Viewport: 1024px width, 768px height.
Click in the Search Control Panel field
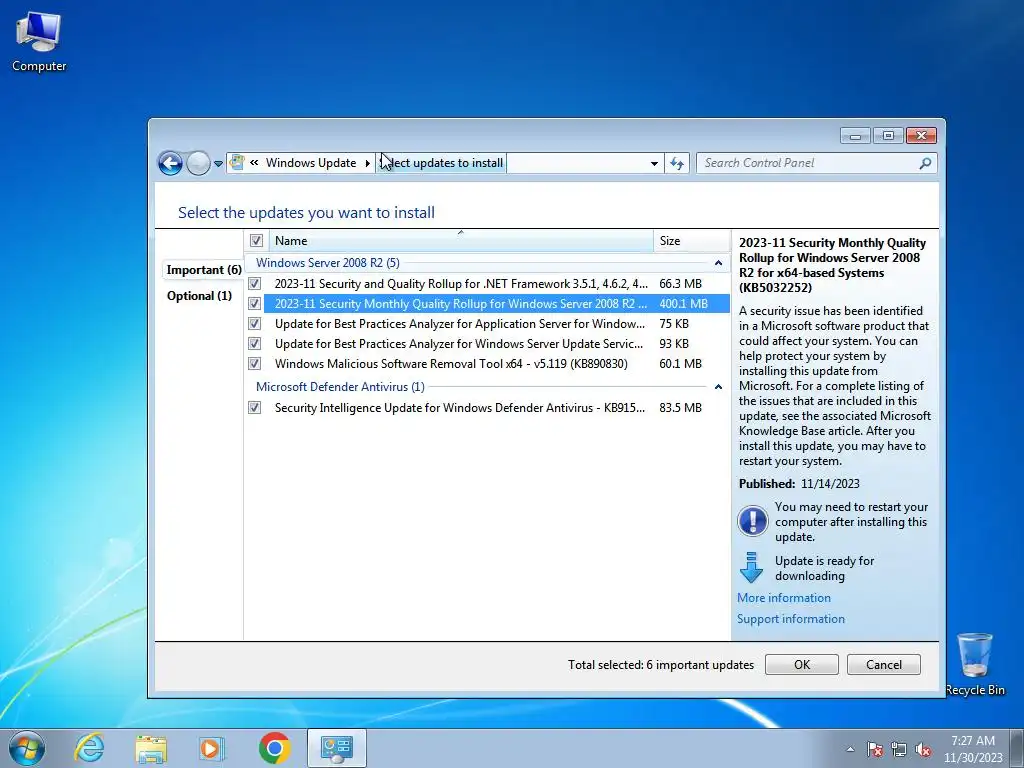tap(808, 163)
